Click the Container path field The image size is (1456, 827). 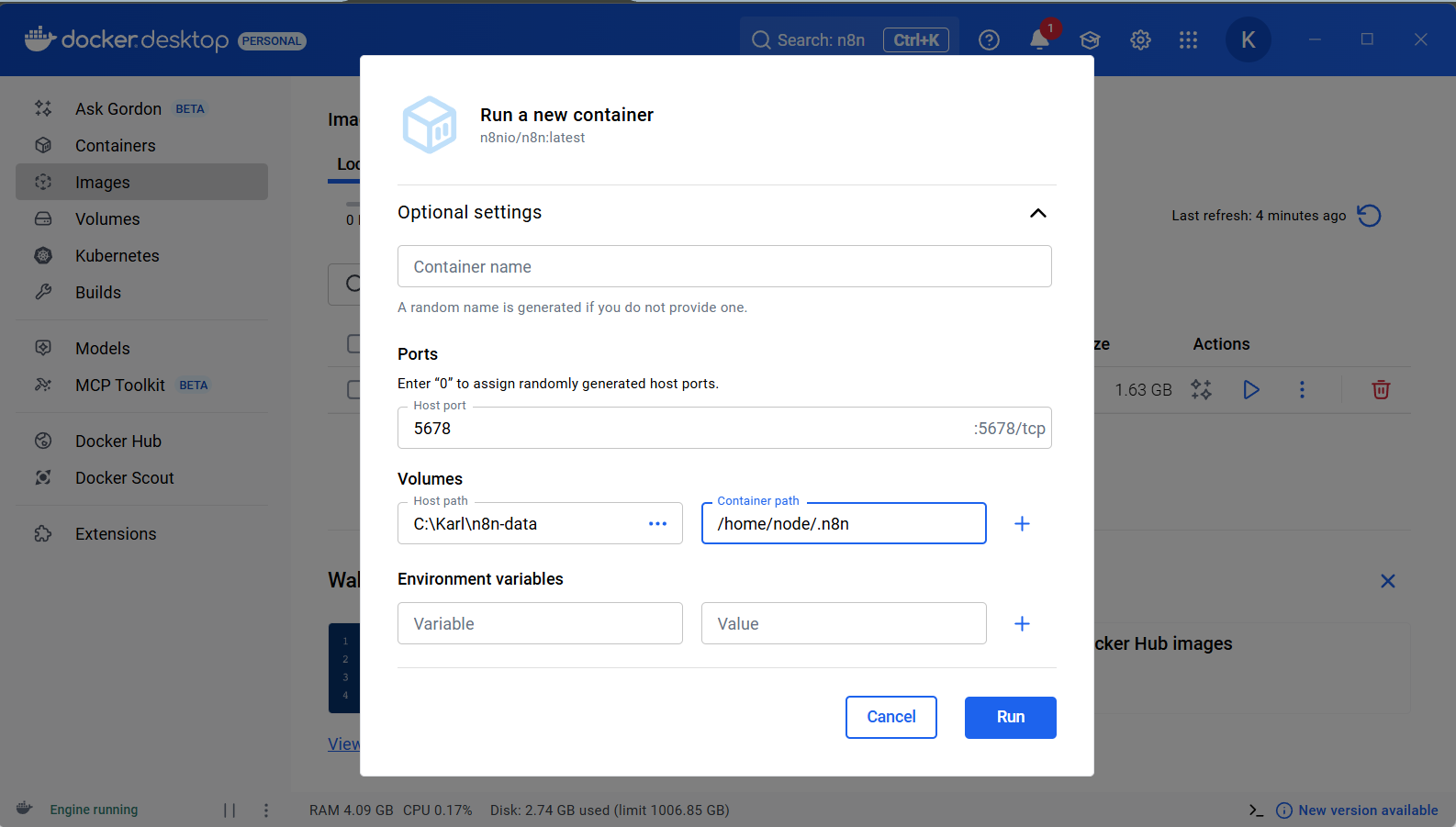pos(844,523)
